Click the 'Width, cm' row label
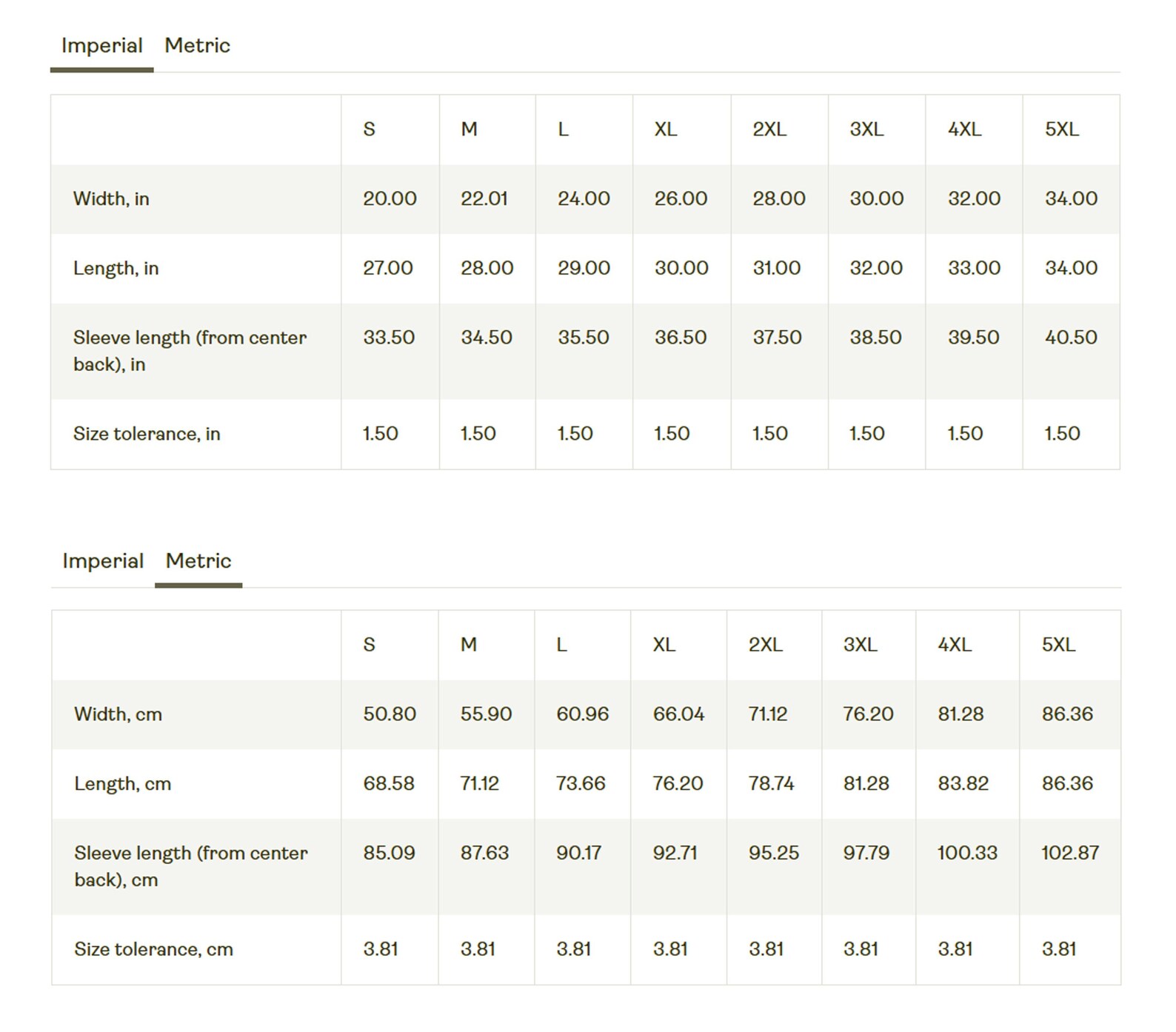This screenshot has width=1176, height=1032. click(118, 714)
